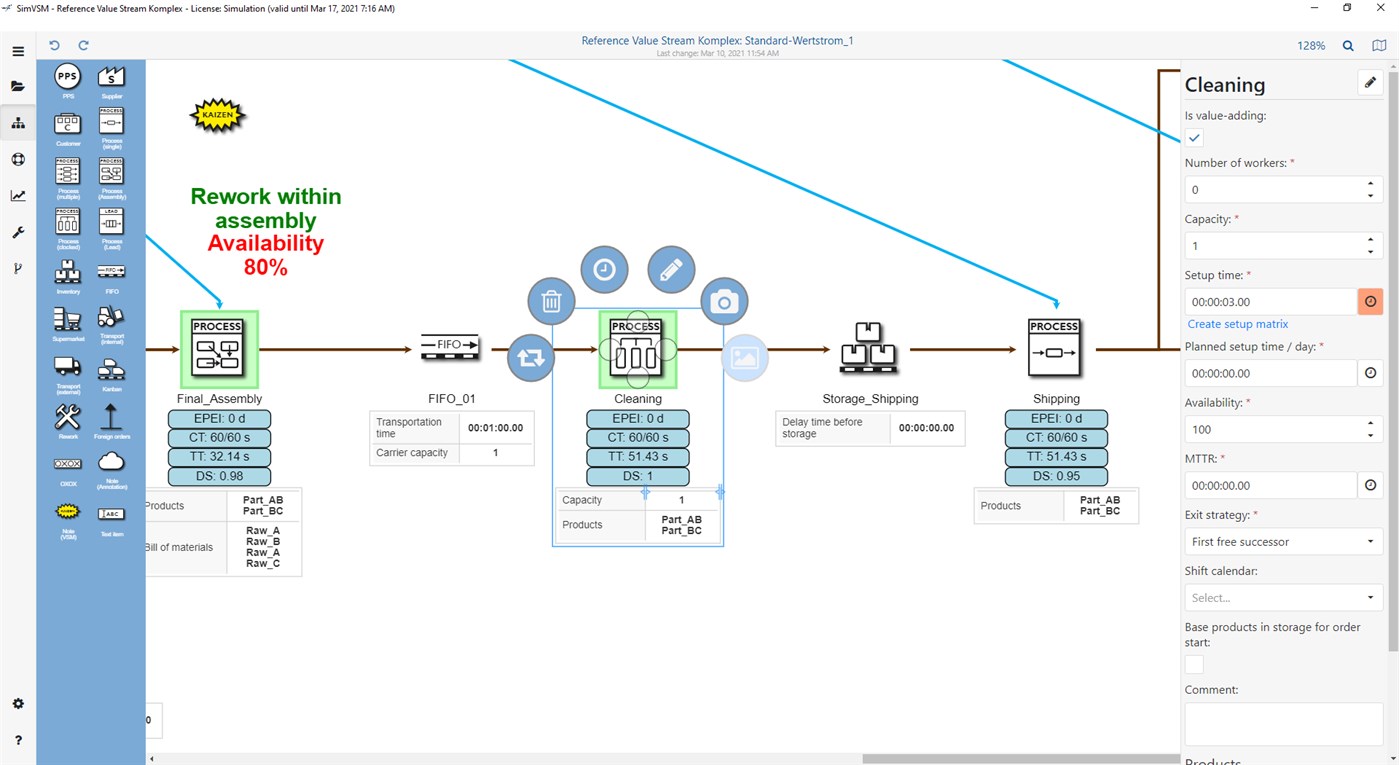This screenshot has height=765, width=1399.
Task: Open the globe panel in the left rail
Action: click(x=18, y=158)
